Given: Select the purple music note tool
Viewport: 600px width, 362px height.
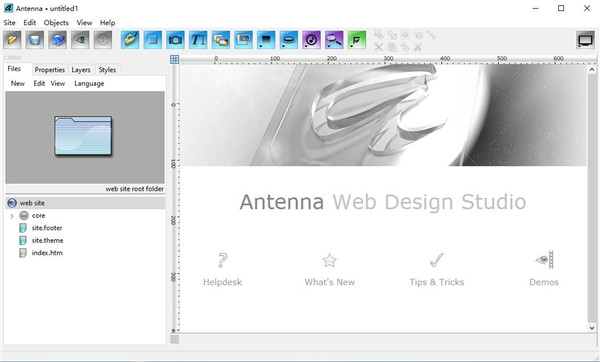Looking at the screenshot, I should coord(311,40).
